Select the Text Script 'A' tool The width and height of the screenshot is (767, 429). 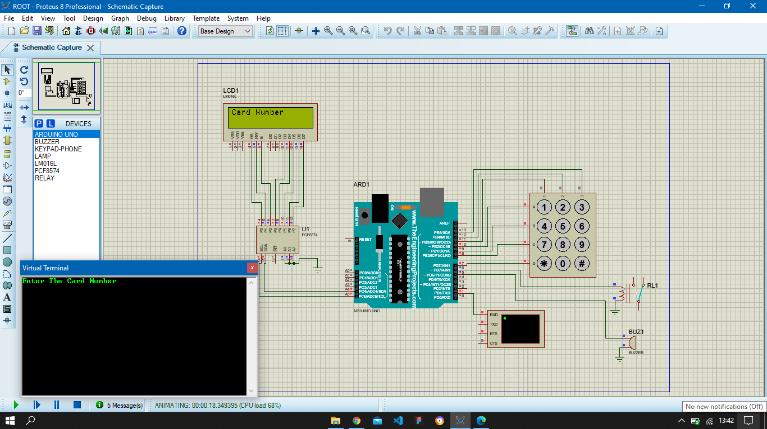[8, 297]
